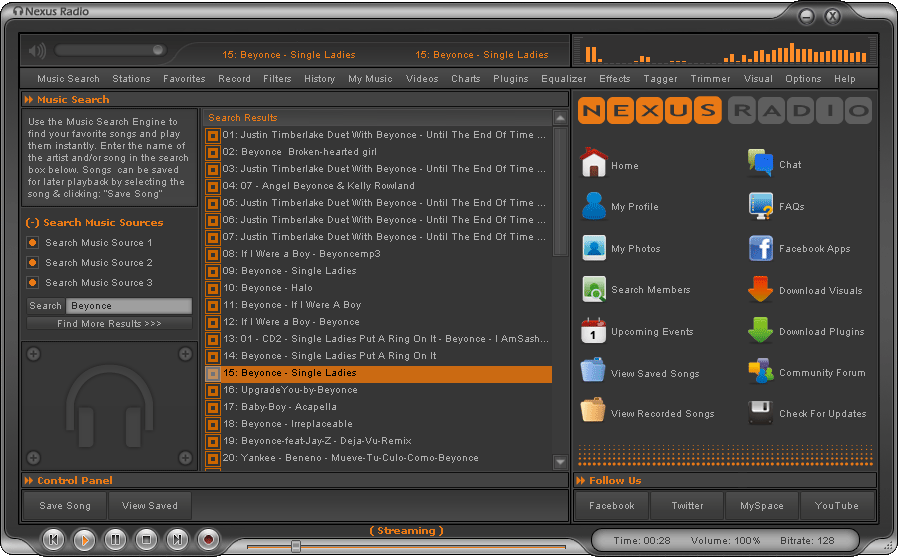Check the box for 04 Angel Beyonce & Kelly Rowland

212,187
